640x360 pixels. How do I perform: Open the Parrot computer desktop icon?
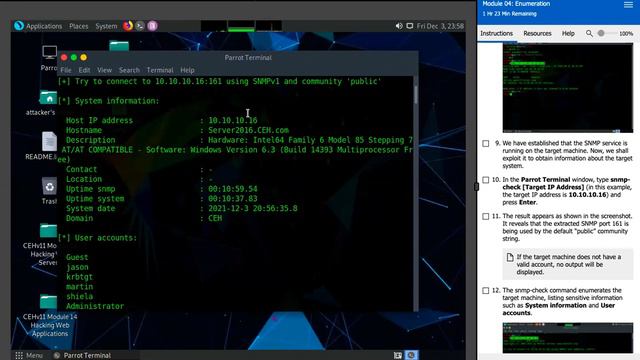click(x=49, y=53)
